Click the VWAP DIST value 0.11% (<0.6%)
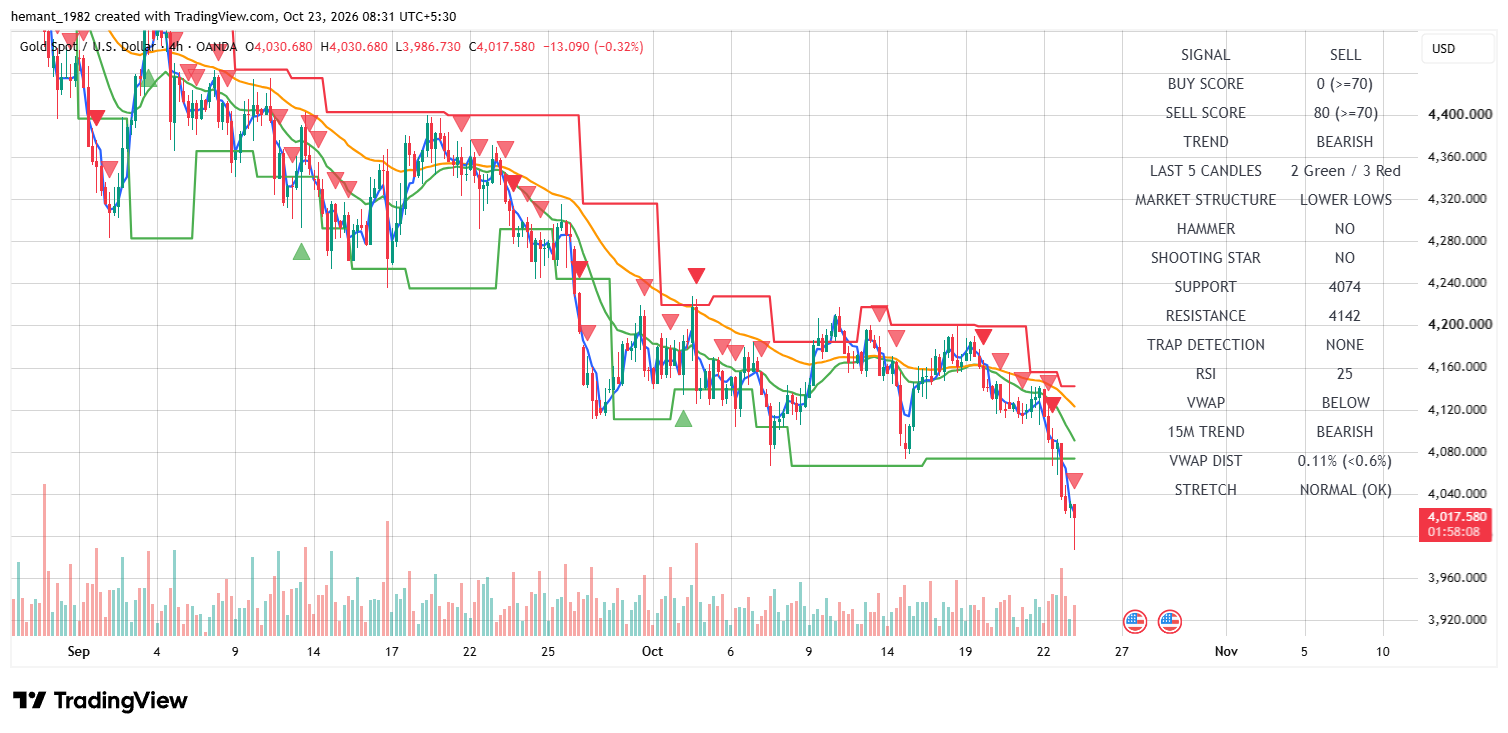The image size is (1508, 733). [1345, 461]
